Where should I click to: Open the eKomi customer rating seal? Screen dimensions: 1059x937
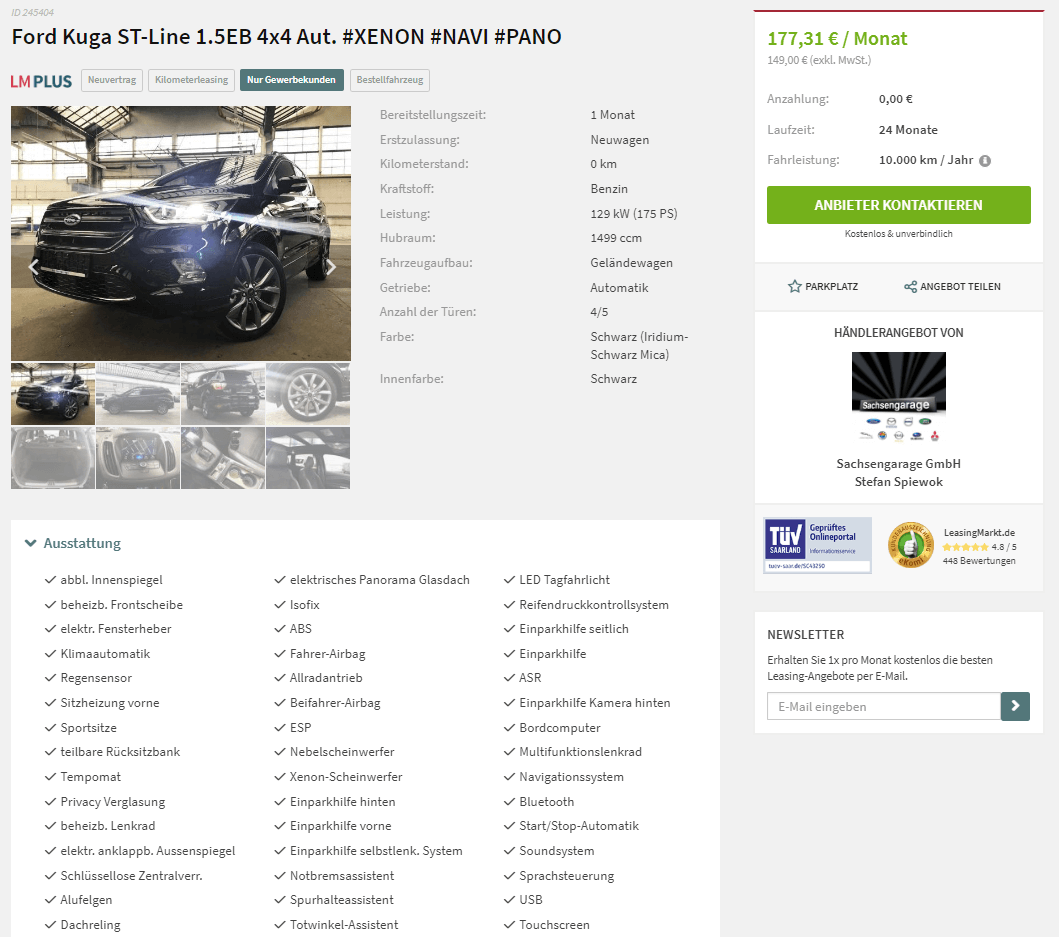[910, 545]
